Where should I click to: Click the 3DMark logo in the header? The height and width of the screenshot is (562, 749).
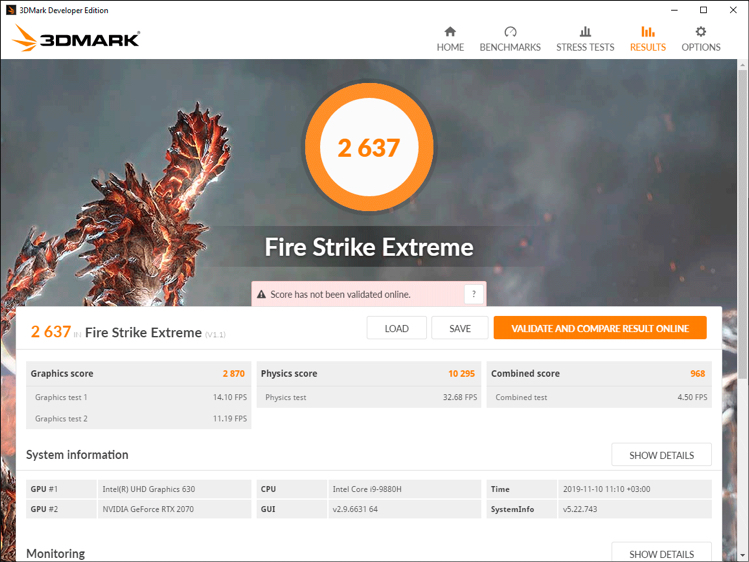pos(76,39)
